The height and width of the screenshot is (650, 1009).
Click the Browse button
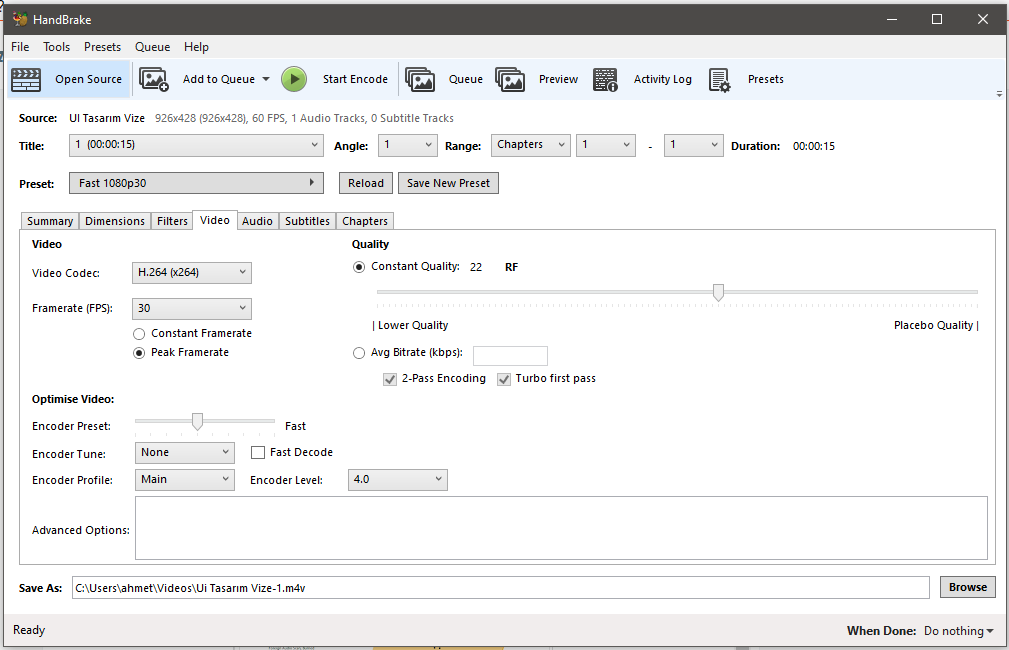coord(968,588)
